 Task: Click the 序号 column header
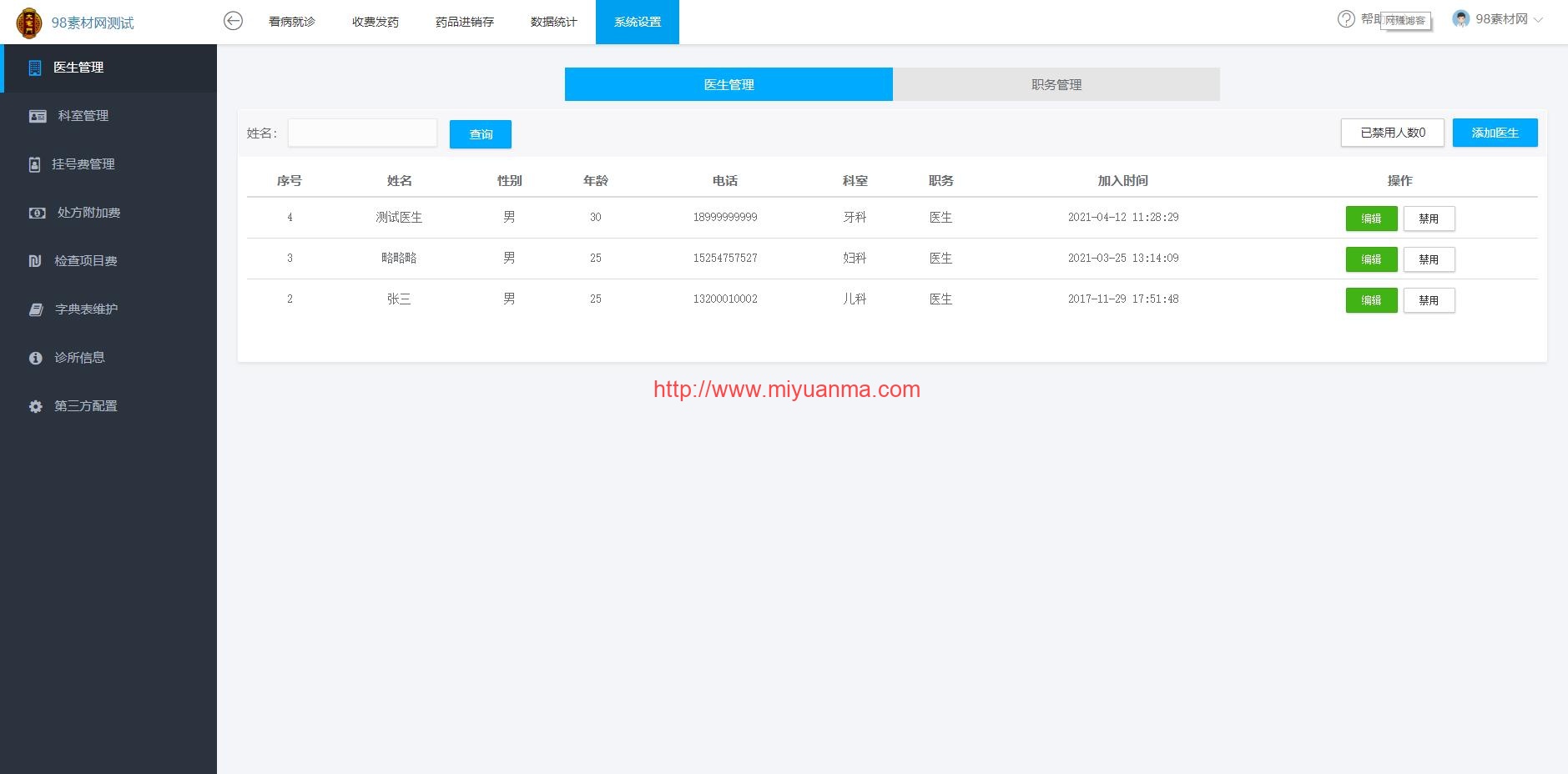pos(290,180)
